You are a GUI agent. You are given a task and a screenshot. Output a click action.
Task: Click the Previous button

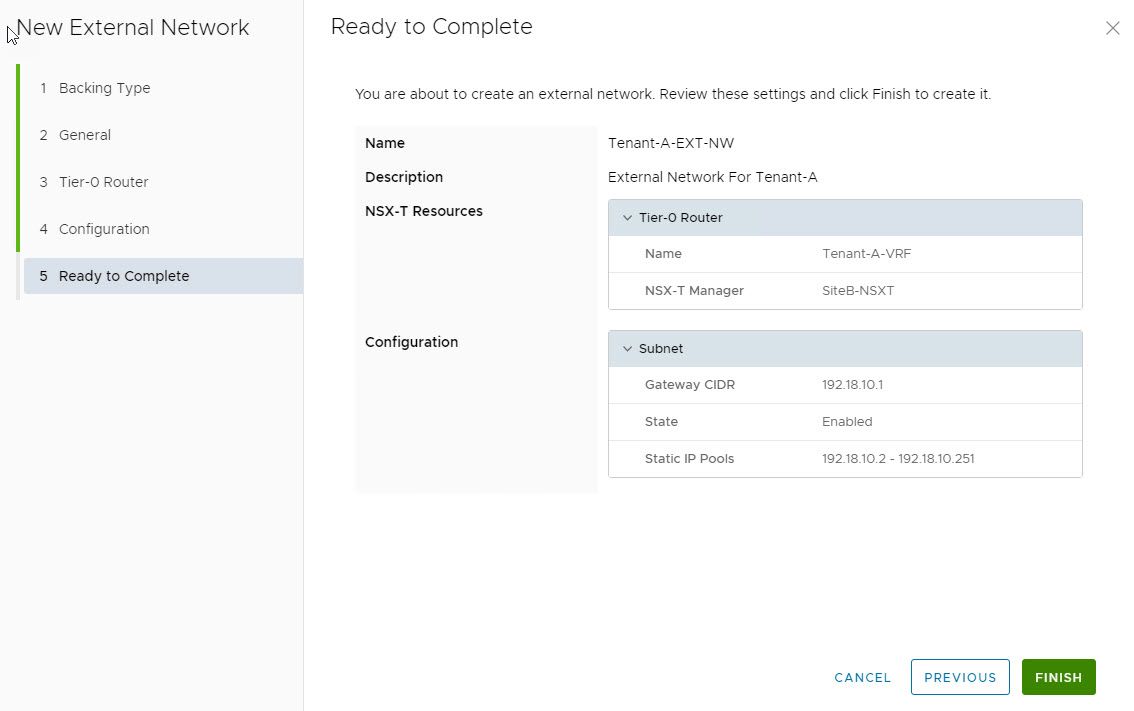pos(960,677)
